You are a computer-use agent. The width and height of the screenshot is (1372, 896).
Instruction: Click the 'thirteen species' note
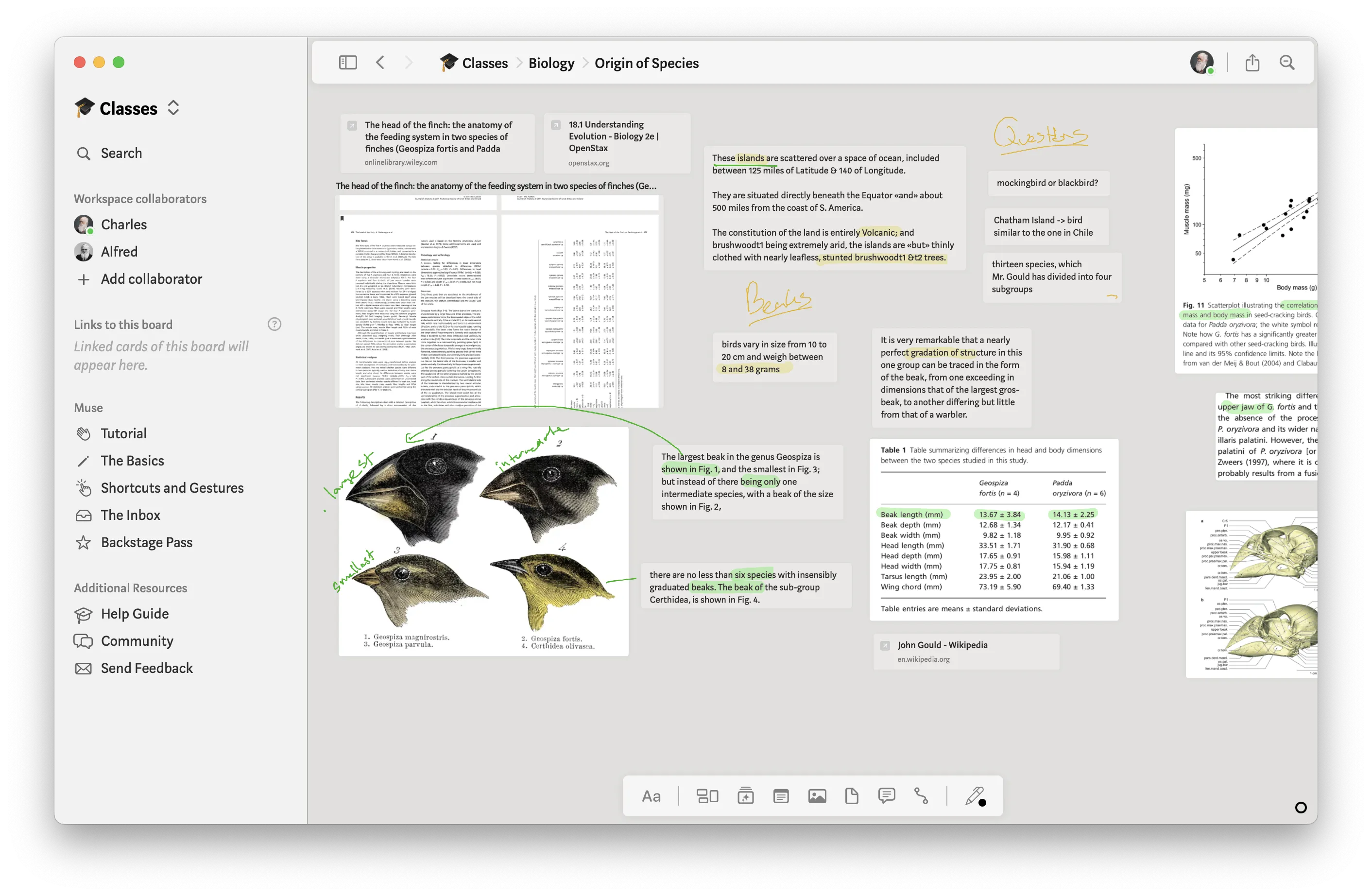pos(1052,277)
